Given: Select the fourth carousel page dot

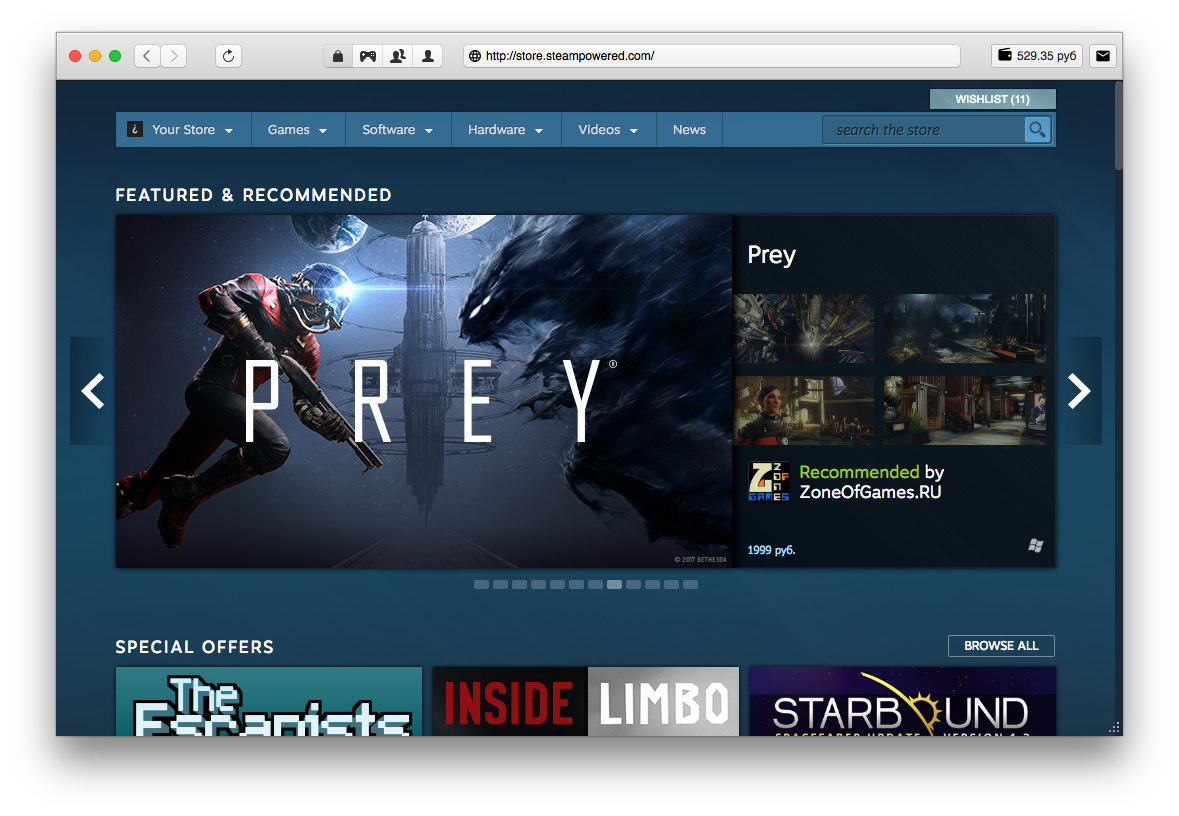Looking at the screenshot, I should tap(538, 584).
